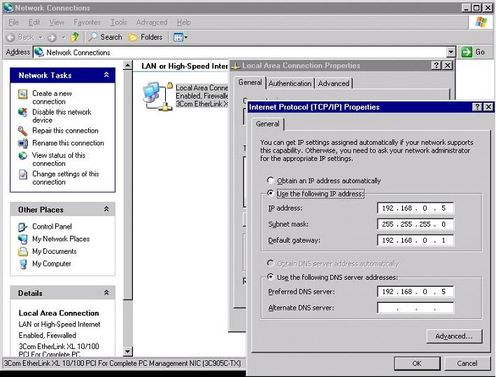Viewport: 496px width, 377px height.
Task: Open the Control Panel icon in Other Places
Action: (23, 227)
